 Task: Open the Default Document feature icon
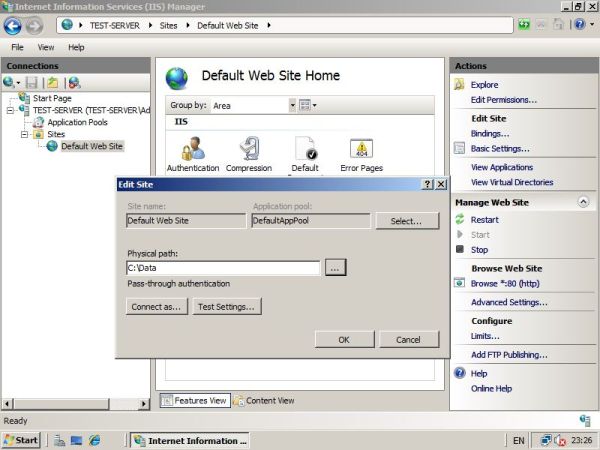[x=306, y=148]
